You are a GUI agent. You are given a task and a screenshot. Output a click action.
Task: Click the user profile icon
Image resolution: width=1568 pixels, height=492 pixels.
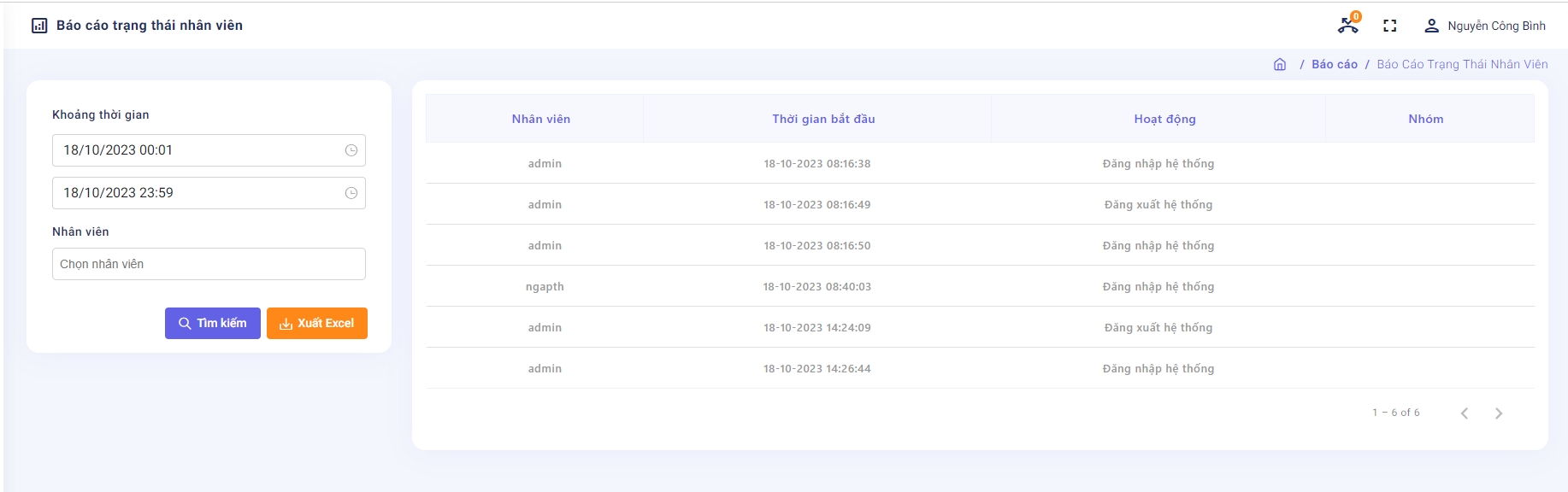point(1431,26)
